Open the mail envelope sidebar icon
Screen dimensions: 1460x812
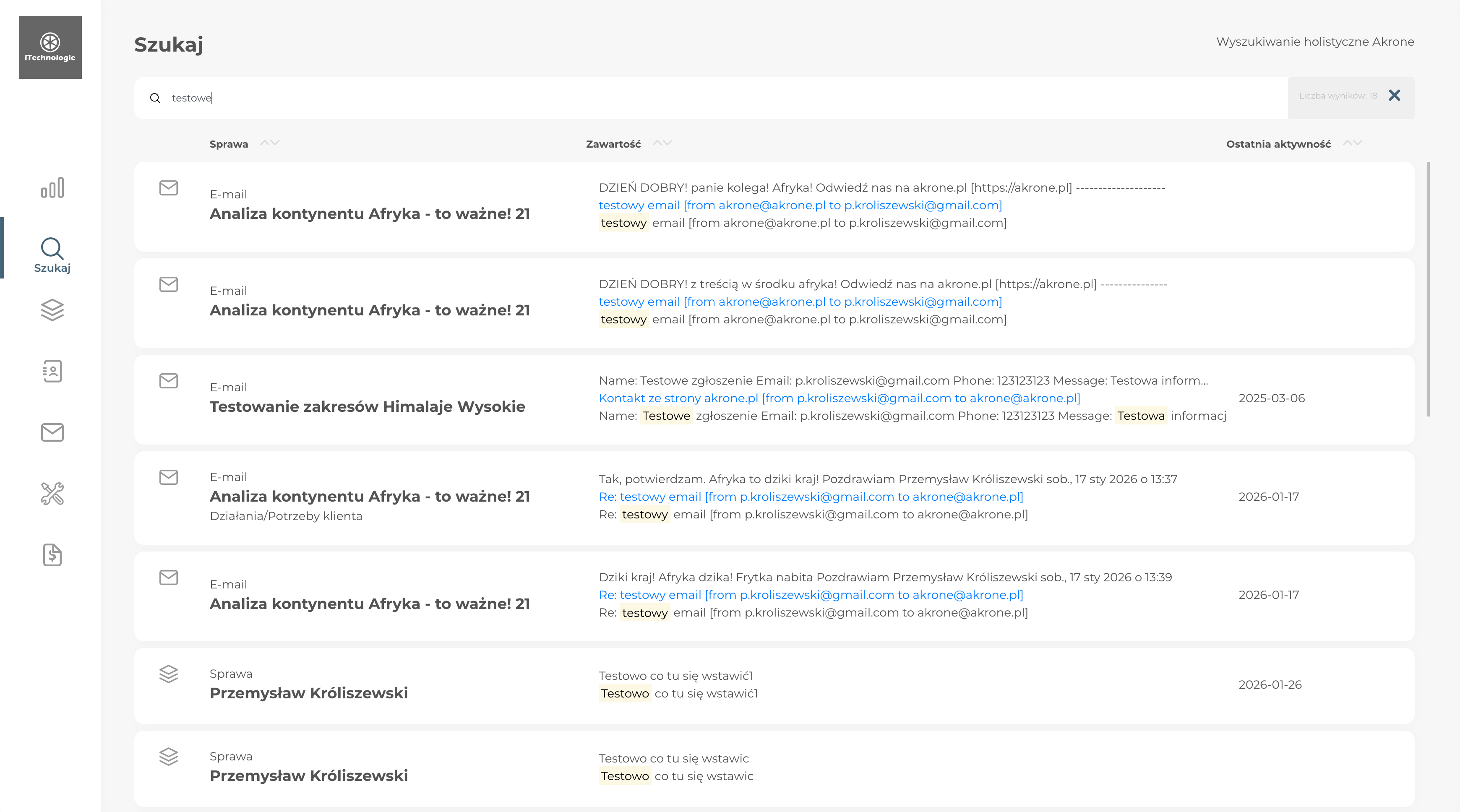[52, 432]
